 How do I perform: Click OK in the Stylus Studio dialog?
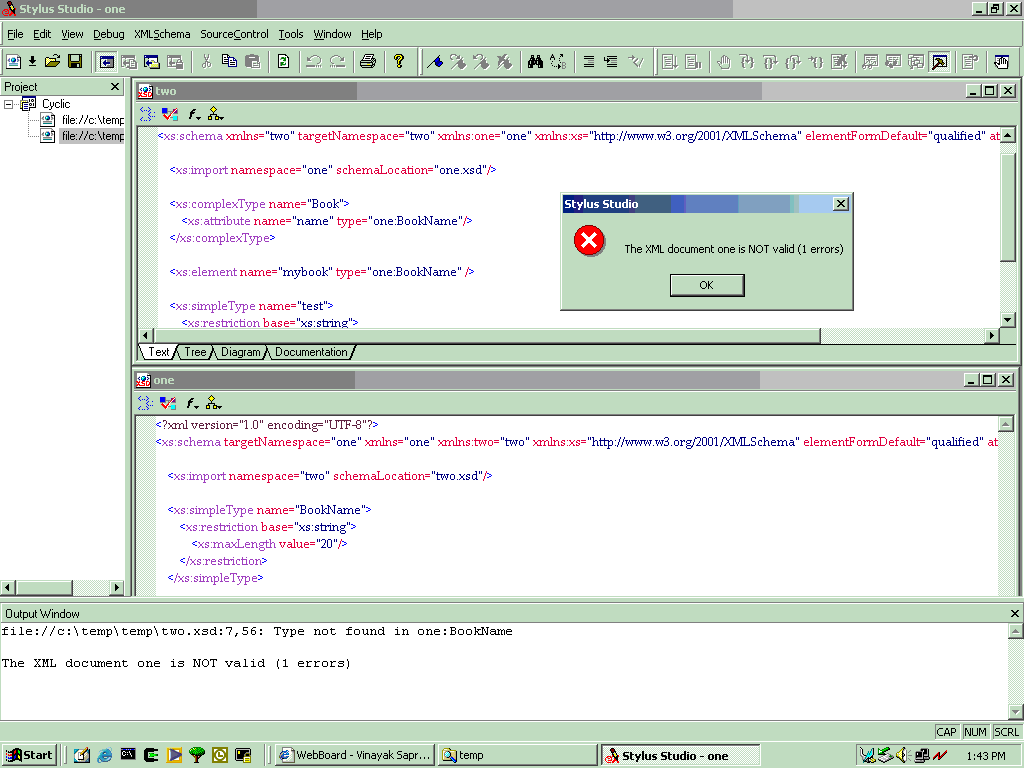tap(707, 285)
